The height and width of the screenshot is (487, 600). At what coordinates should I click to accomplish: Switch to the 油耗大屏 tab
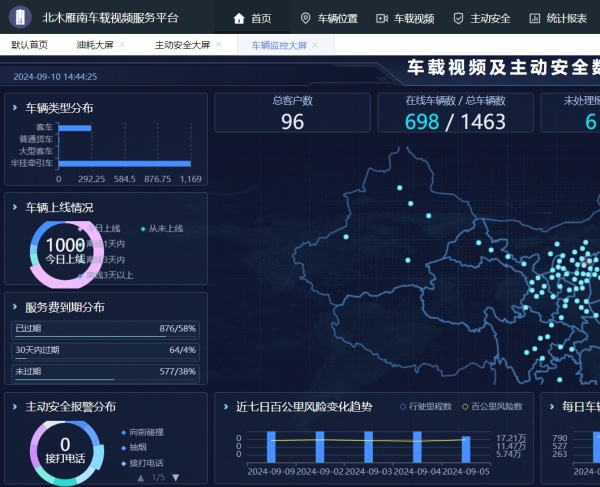[x=94, y=45]
